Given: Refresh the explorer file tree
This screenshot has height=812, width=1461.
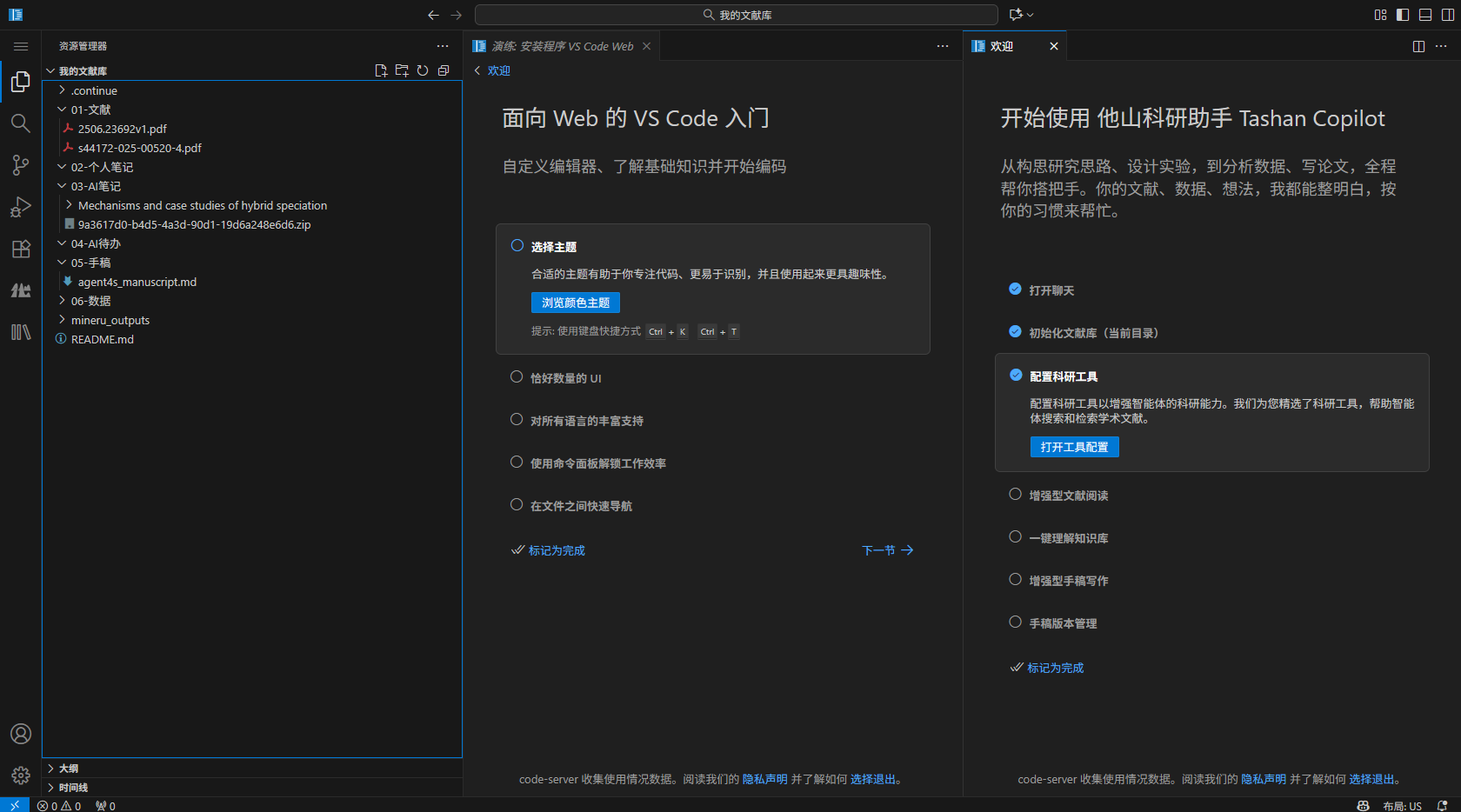Looking at the screenshot, I should point(423,70).
